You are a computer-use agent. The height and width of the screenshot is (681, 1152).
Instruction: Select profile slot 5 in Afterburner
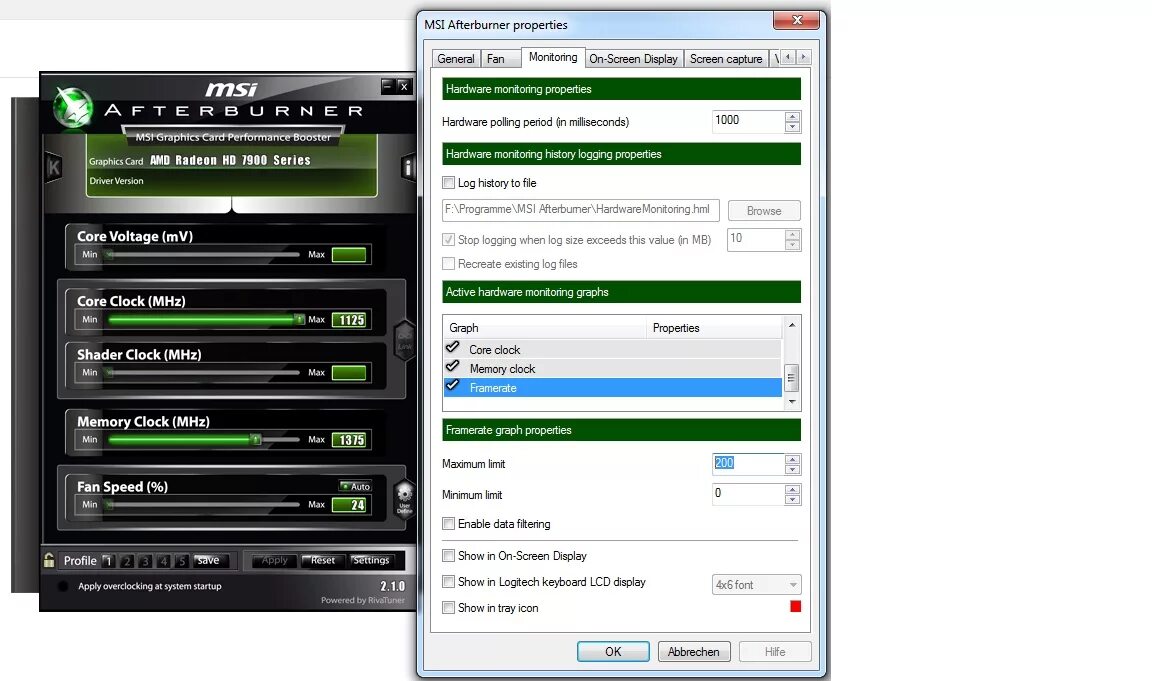click(181, 561)
